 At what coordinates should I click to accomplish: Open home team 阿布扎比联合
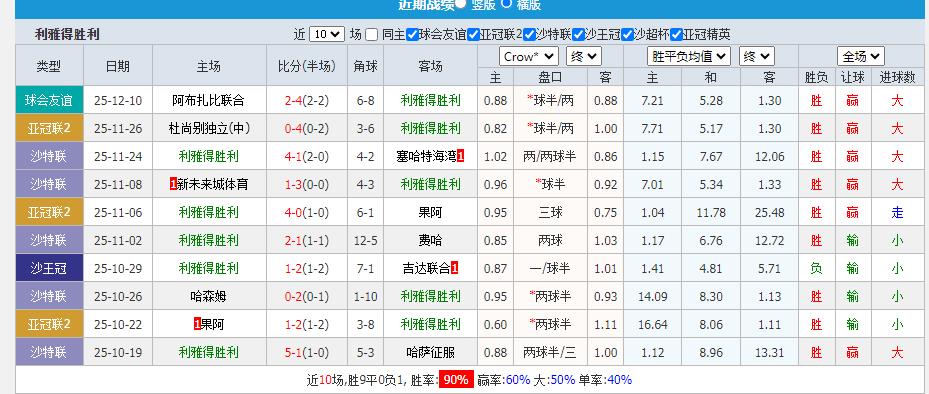click(209, 101)
